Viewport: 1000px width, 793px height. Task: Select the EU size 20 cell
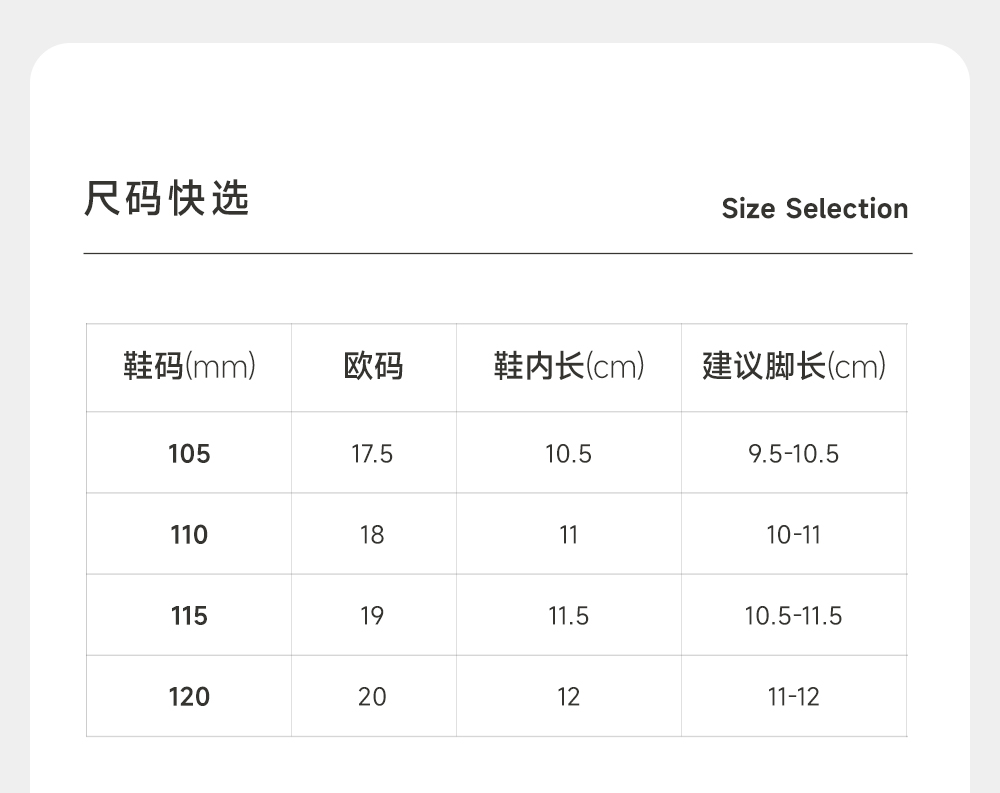point(372,697)
